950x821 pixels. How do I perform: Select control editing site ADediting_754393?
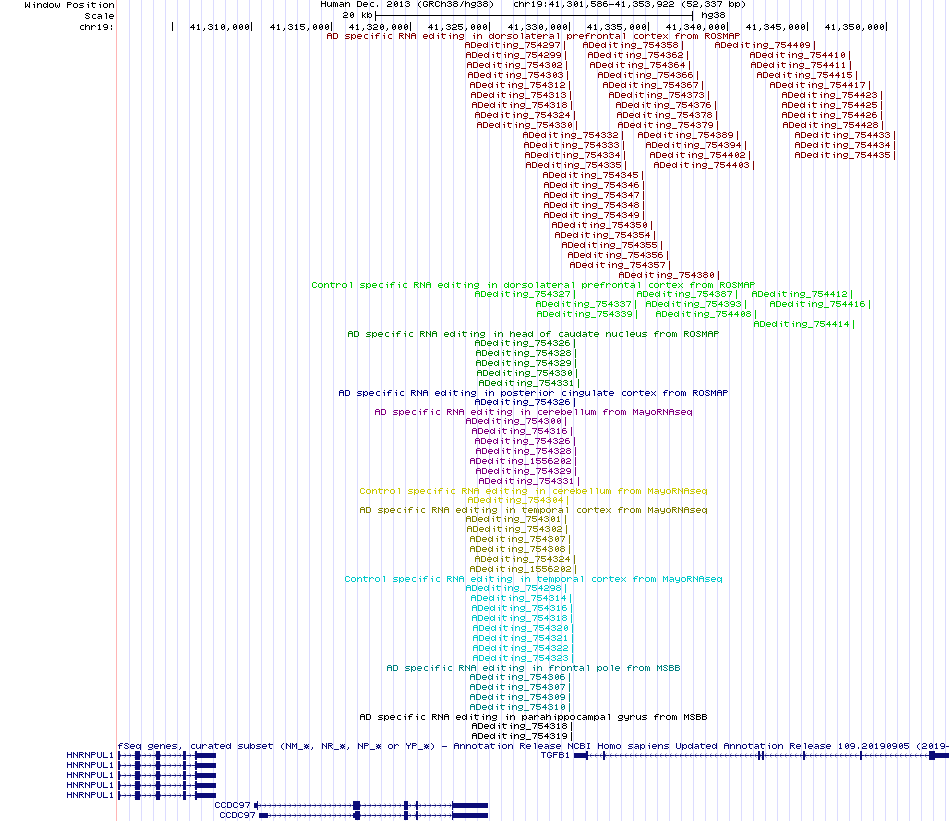click(696, 304)
